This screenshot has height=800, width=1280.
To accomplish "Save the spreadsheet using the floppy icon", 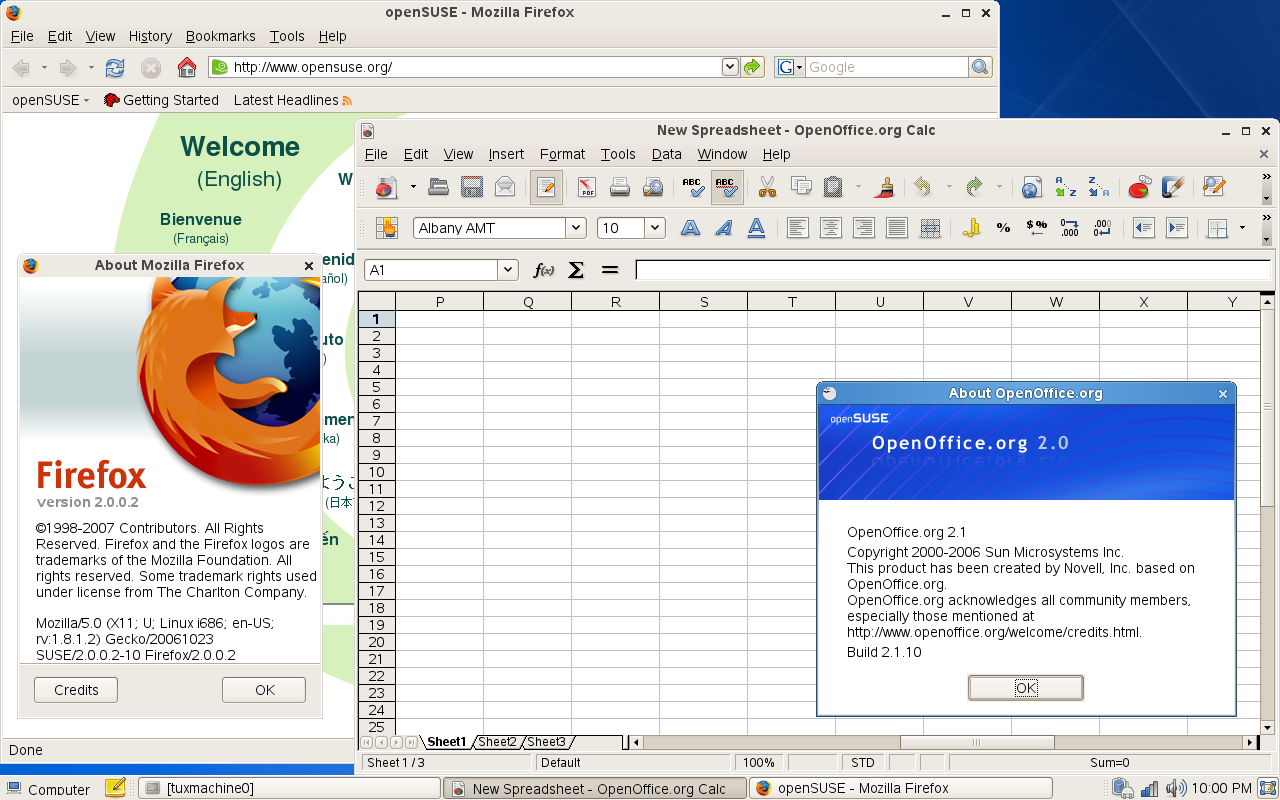I will [472, 187].
